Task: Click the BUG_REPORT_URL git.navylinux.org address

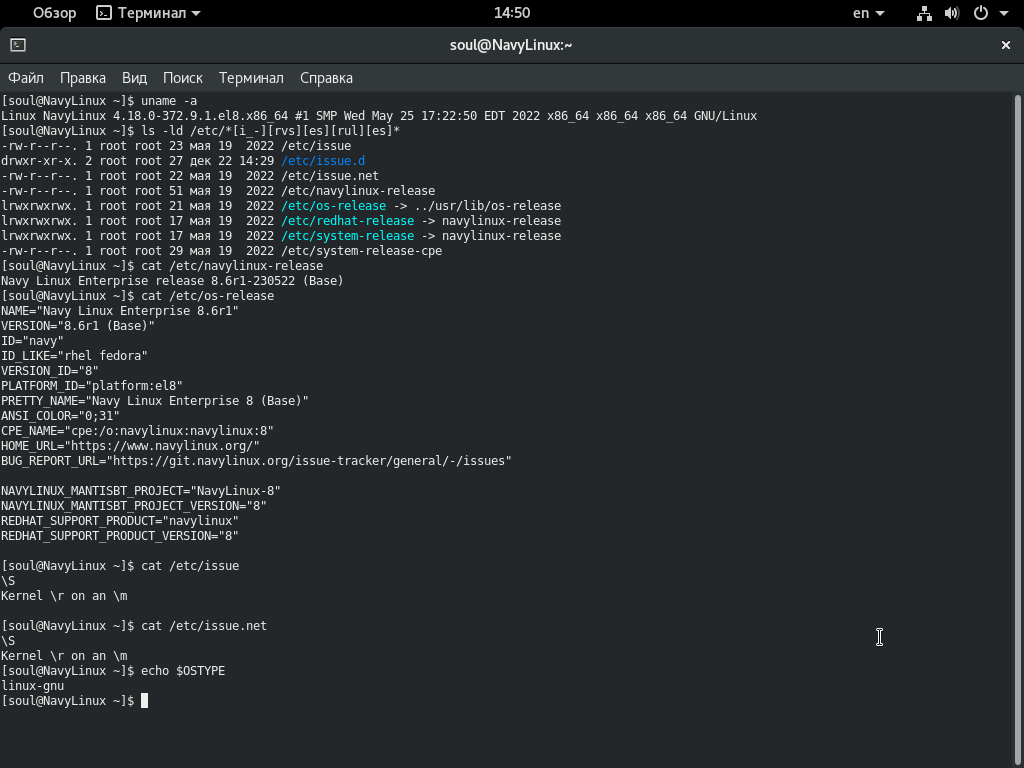Action: click(309, 461)
